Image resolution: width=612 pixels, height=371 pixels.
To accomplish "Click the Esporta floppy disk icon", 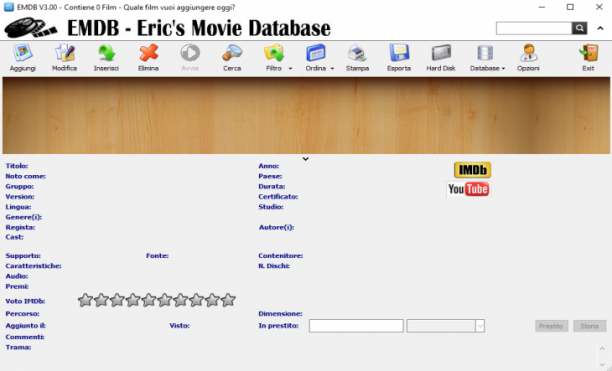I will [399, 53].
